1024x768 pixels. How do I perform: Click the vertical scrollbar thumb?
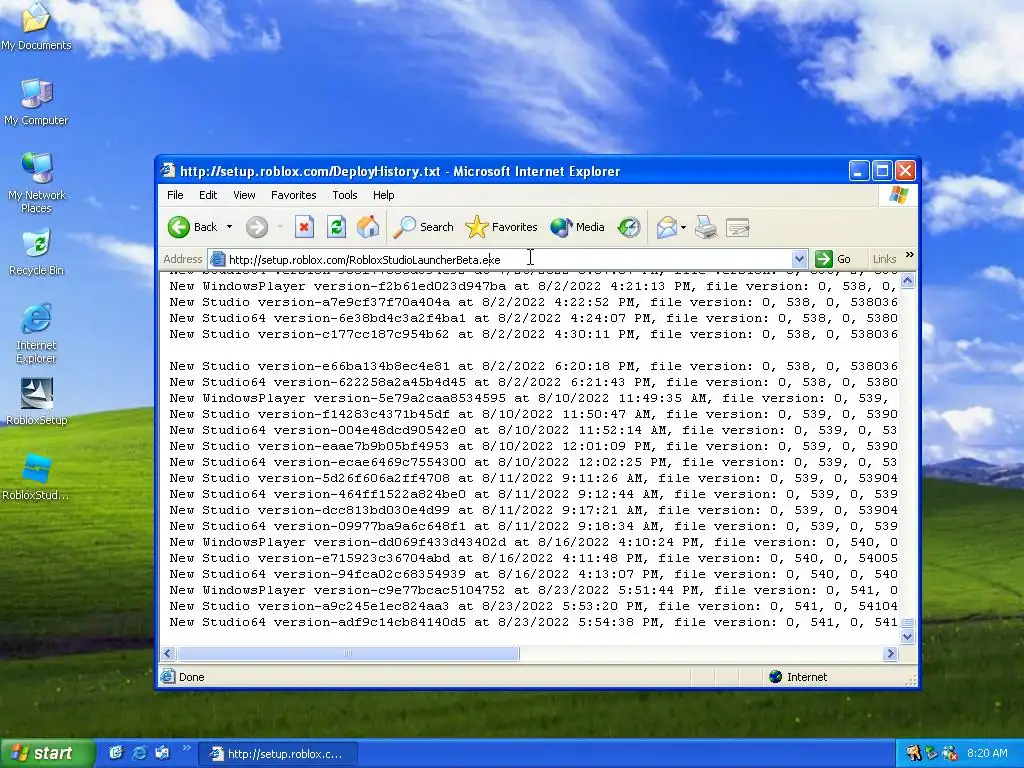point(907,622)
